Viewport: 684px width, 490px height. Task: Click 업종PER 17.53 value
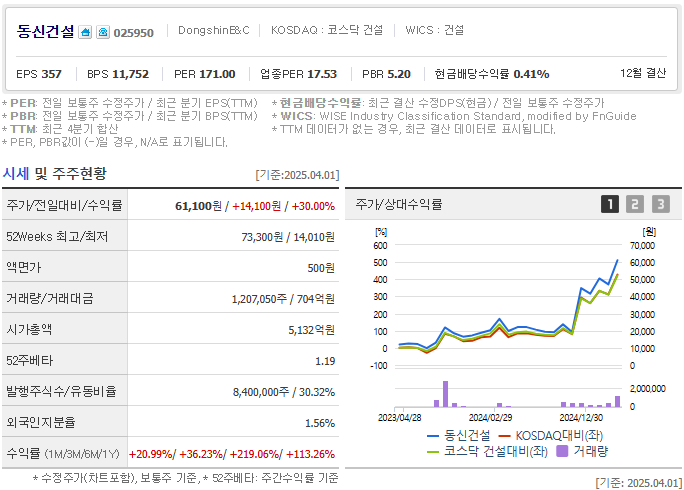(298, 74)
